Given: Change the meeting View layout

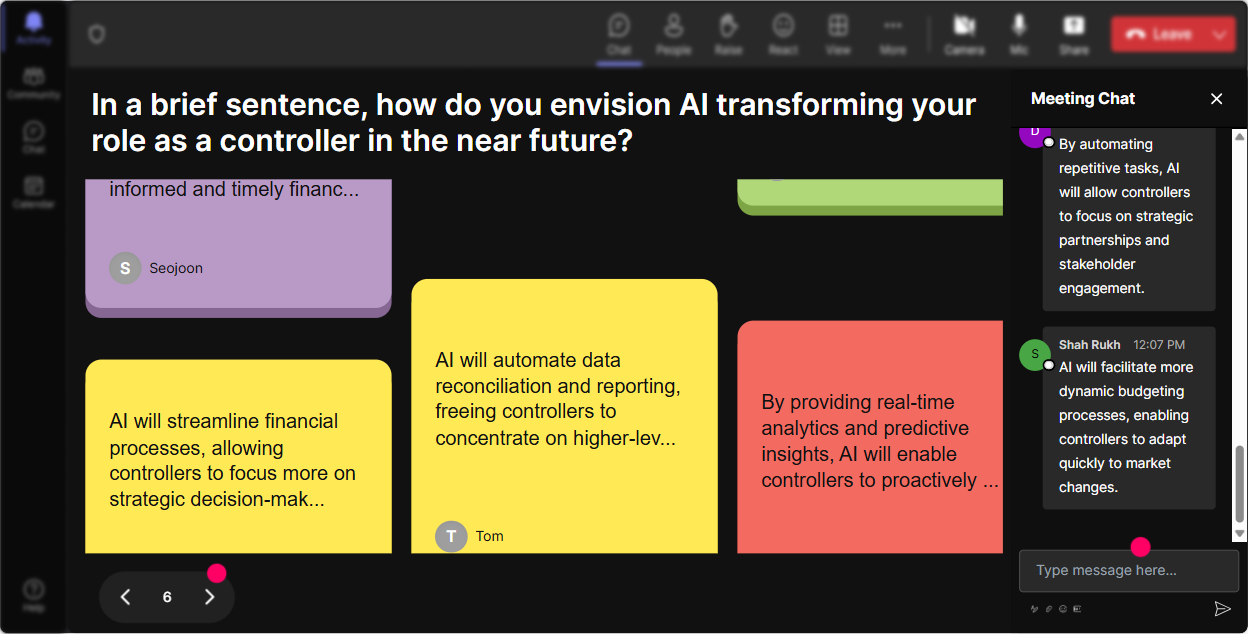Looking at the screenshot, I should pyautogui.click(x=838, y=34).
